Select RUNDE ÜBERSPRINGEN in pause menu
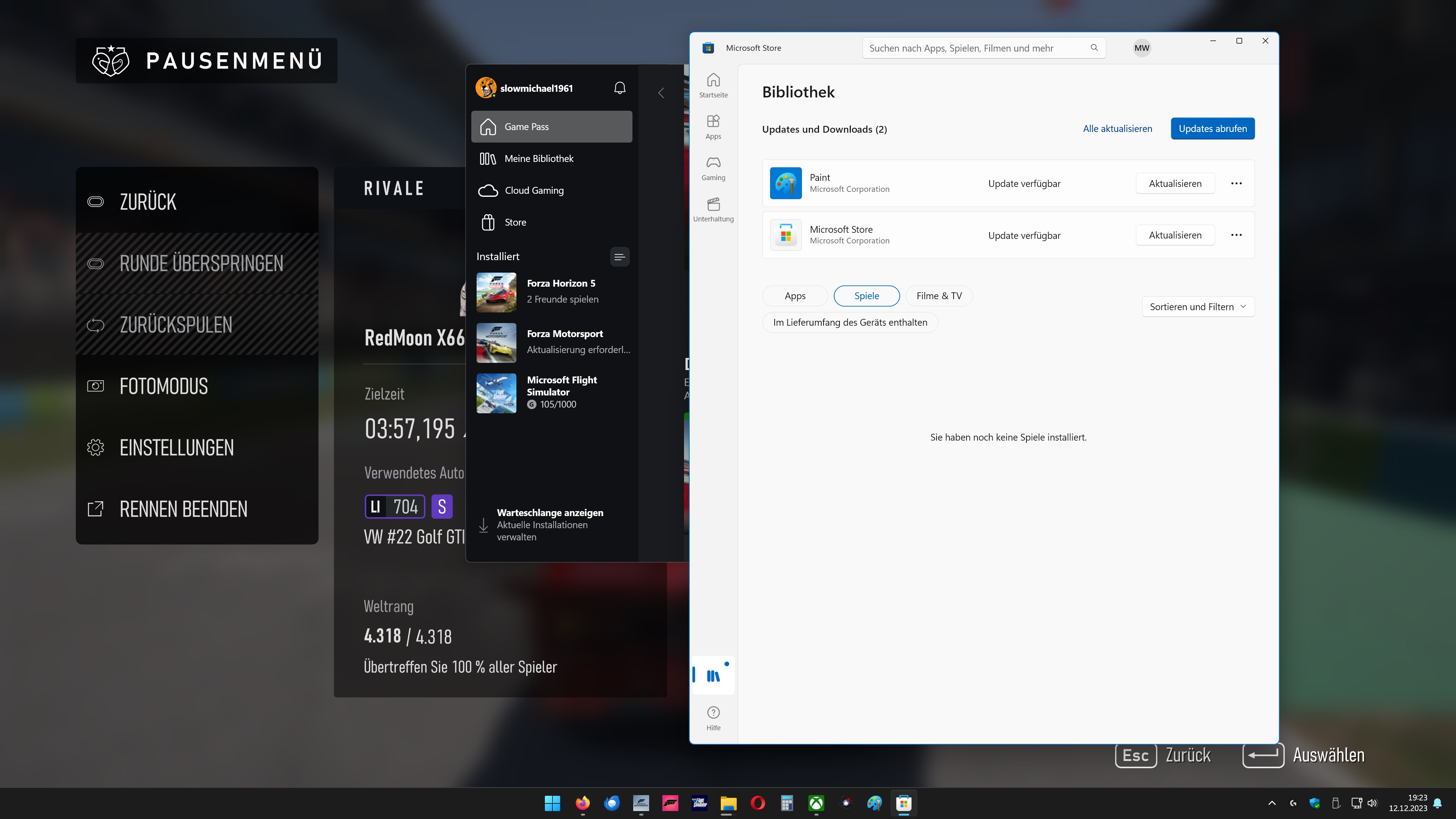 [197, 264]
